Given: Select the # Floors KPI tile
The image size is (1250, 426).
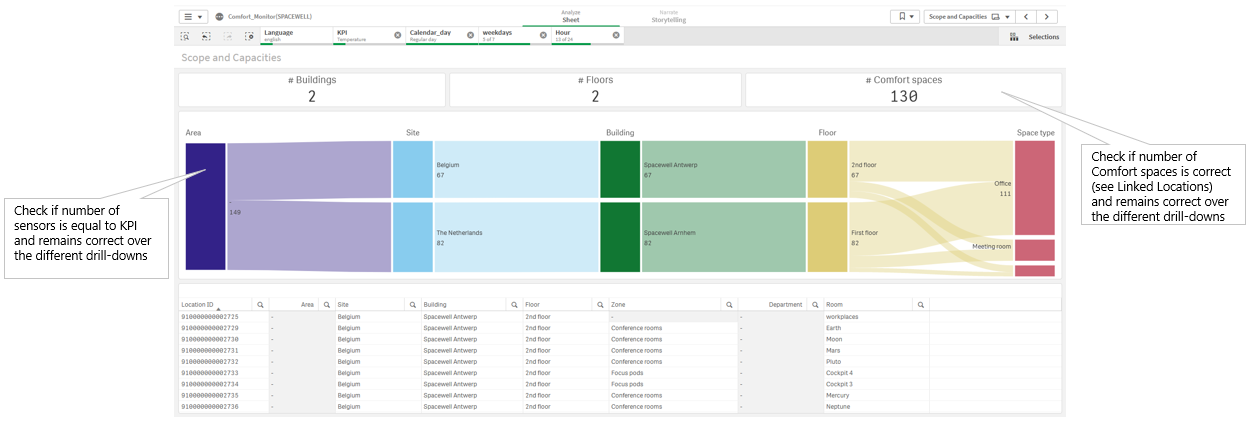Looking at the screenshot, I should pyautogui.click(x=595, y=89).
